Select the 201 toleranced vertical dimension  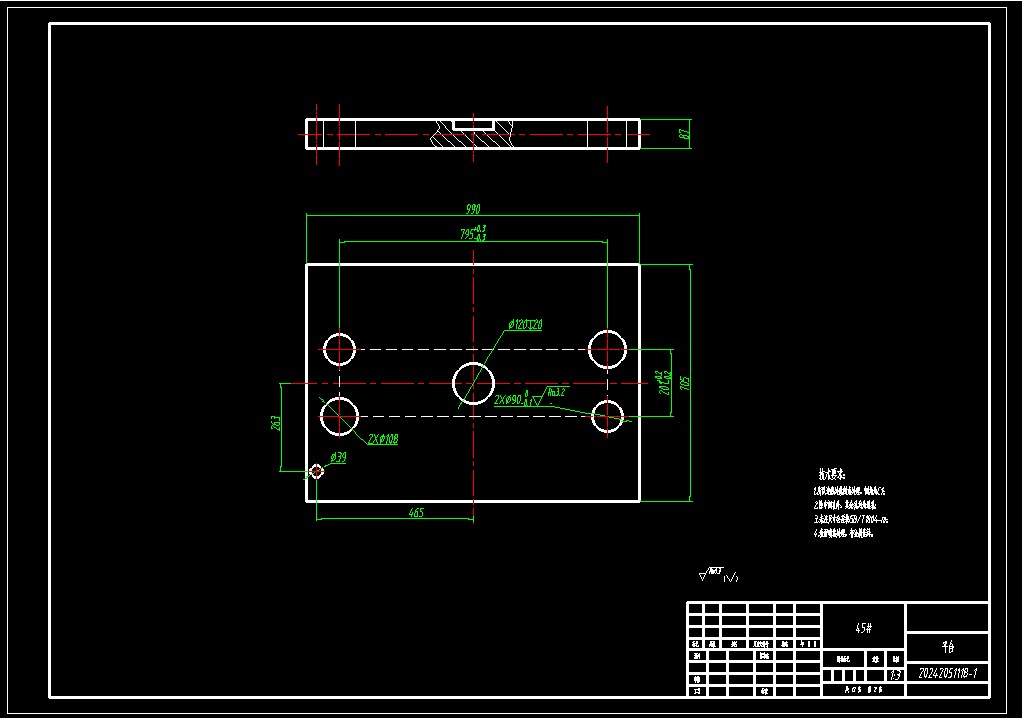[664, 383]
